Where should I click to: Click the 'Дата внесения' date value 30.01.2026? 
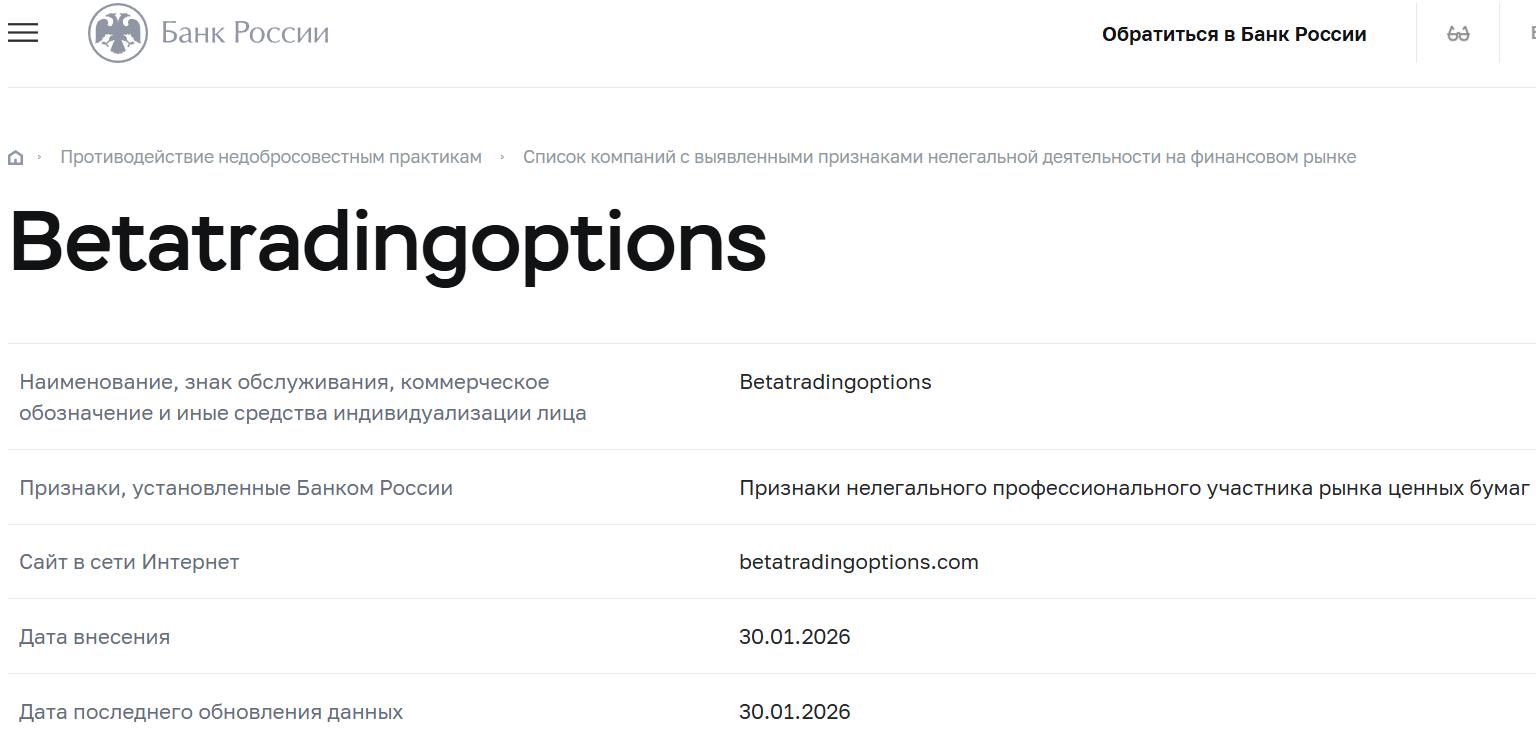pyautogui.click(x=794, y=637)
